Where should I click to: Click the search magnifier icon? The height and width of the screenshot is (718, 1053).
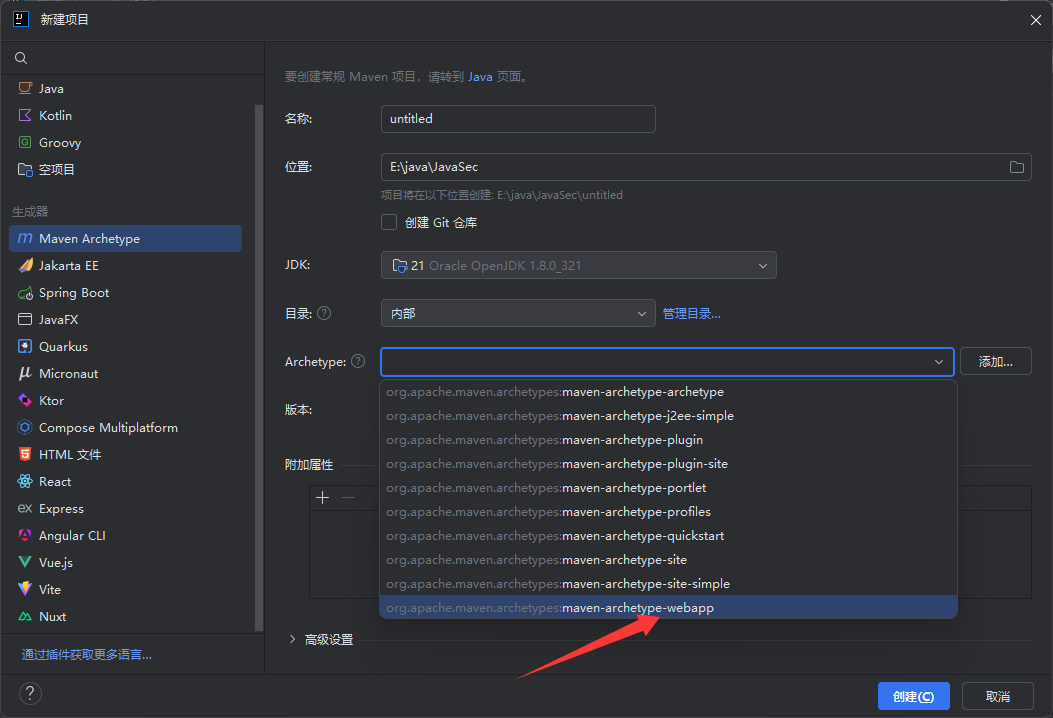click(x=21, y=58)
